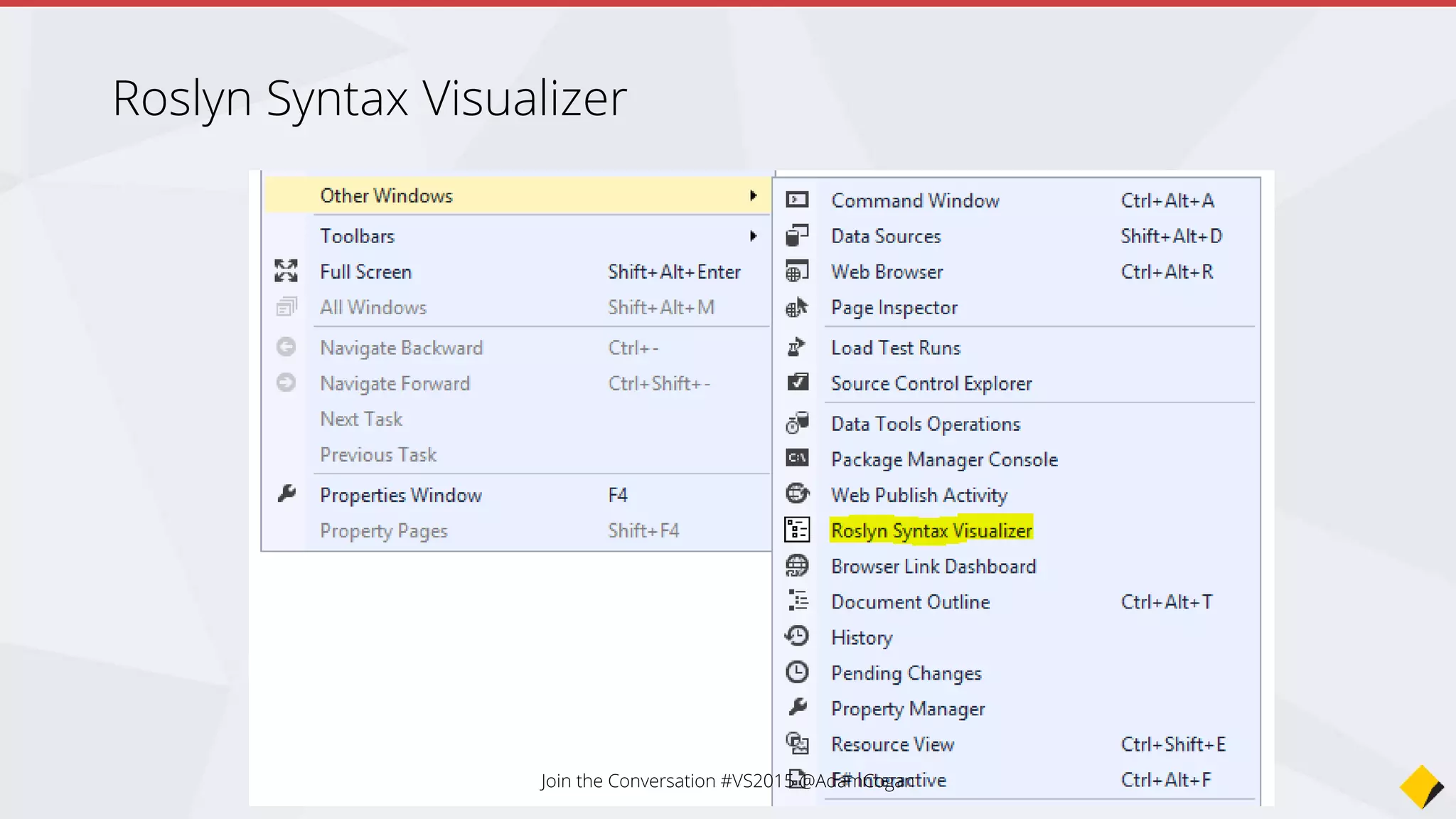This screenshot has height=819, width=1456.
Task: Click the F4 shortcut text
Action: 618,495
